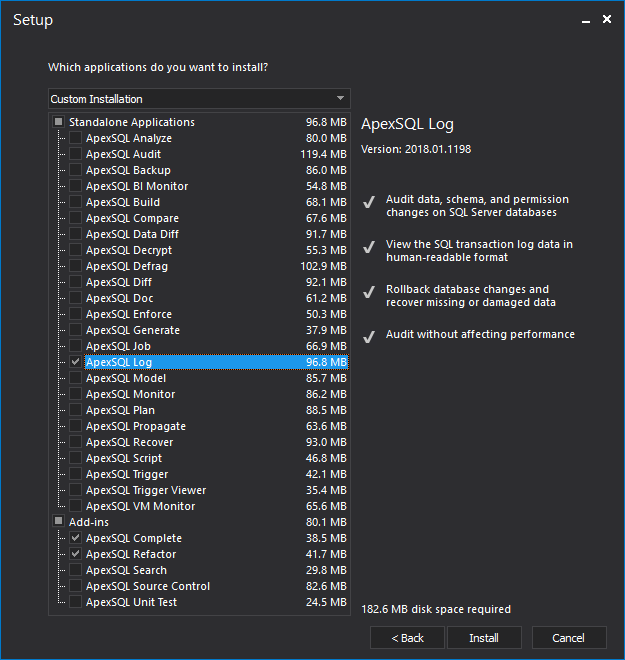Highlight the ApexSQL Trigger Viewer label
The width and height of the screenshot is (625, 660).
coord(146,490)
